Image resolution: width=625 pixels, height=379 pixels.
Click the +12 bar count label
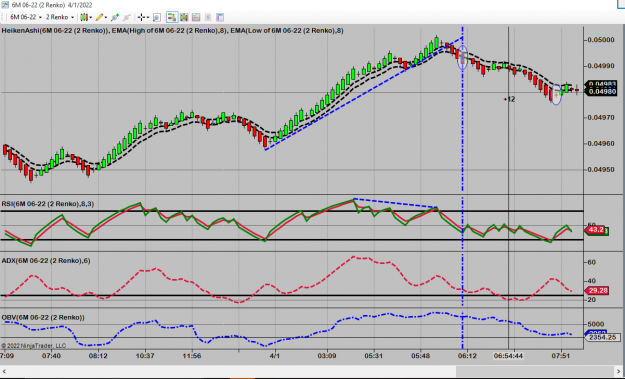pyautogui.click(x=509, y=99)
